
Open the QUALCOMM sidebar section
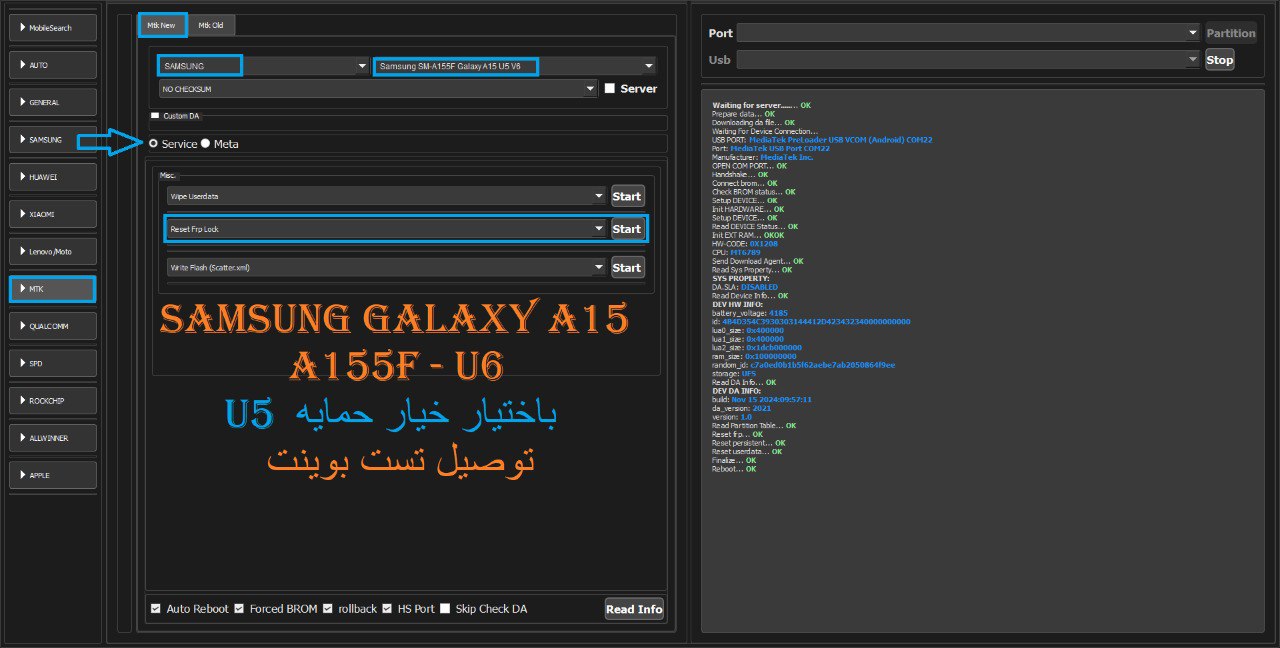point(53,326)
